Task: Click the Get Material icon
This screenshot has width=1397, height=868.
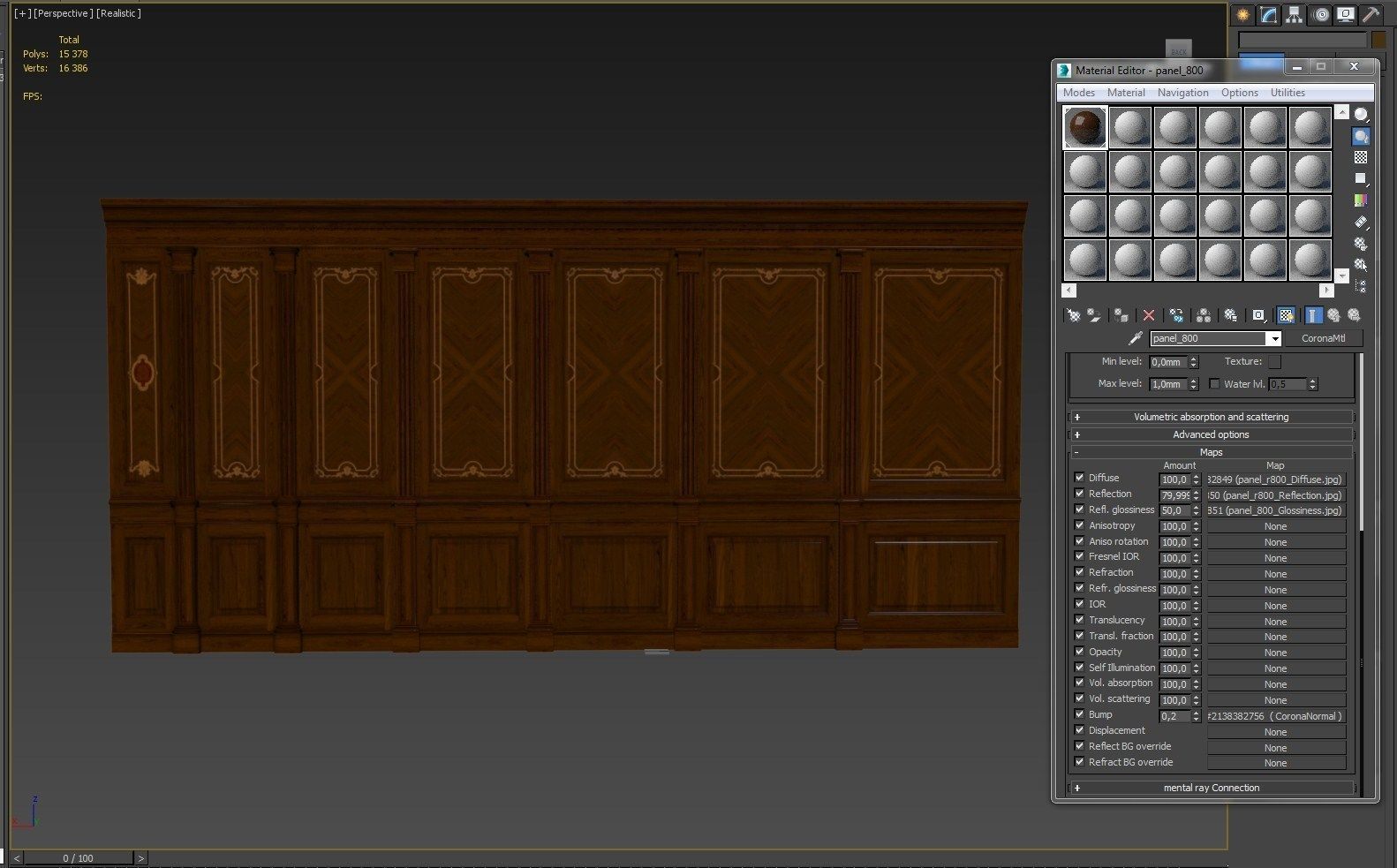Action: pos(1074,315)
